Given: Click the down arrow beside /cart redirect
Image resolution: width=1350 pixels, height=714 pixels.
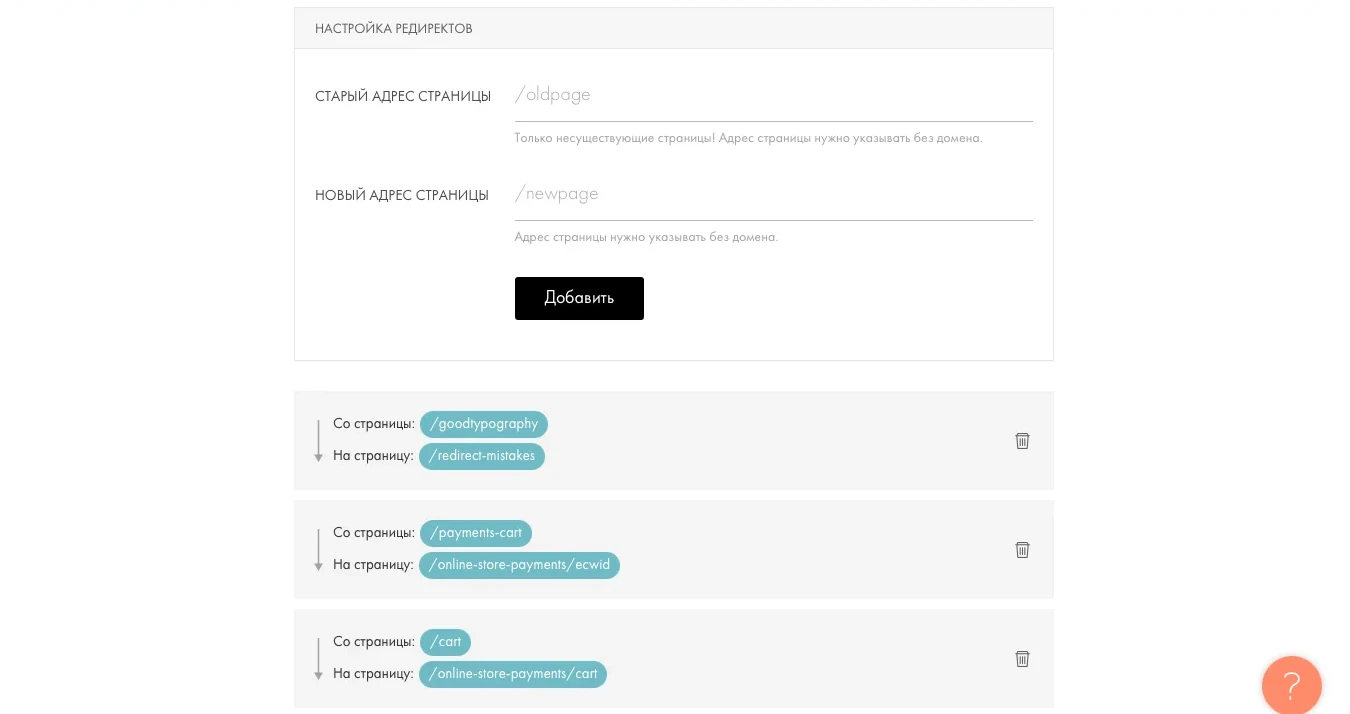Looking at the screenshot, I should (318, 659).
